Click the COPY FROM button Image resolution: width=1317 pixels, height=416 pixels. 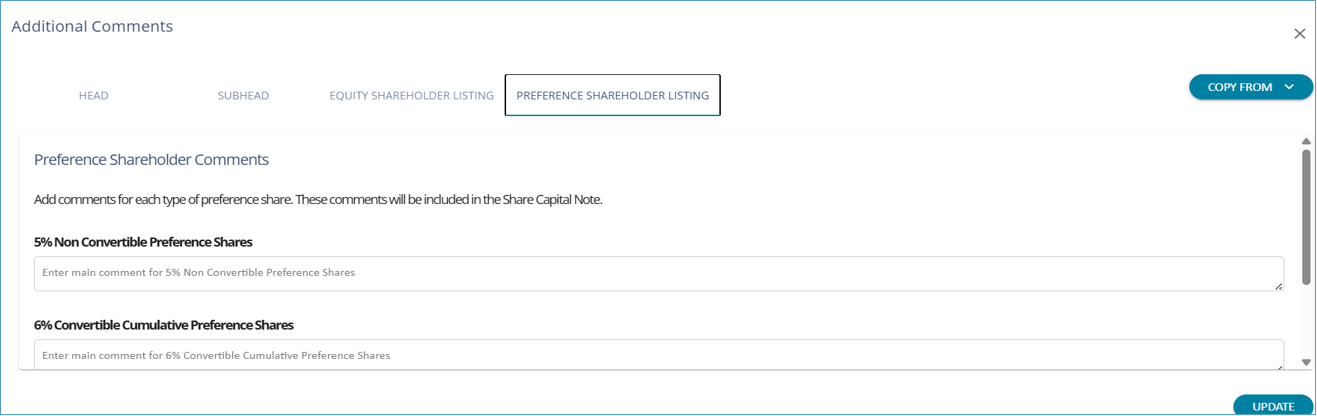(1239, 87)
